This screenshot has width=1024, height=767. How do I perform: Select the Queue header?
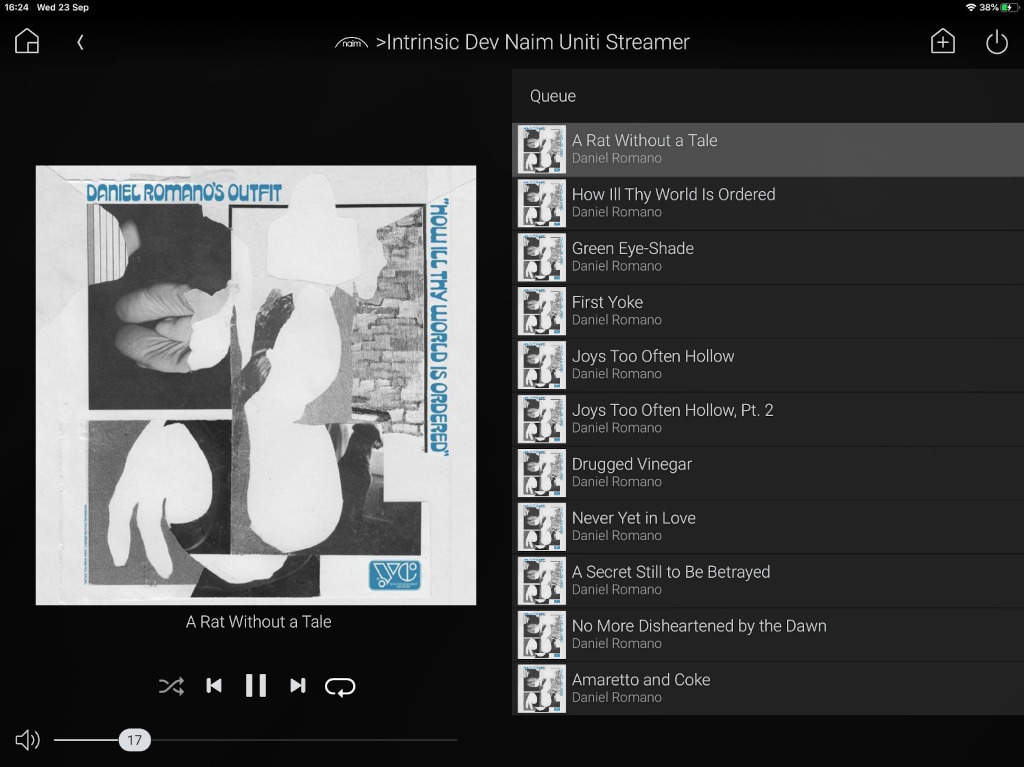click(x=552, y=96)
